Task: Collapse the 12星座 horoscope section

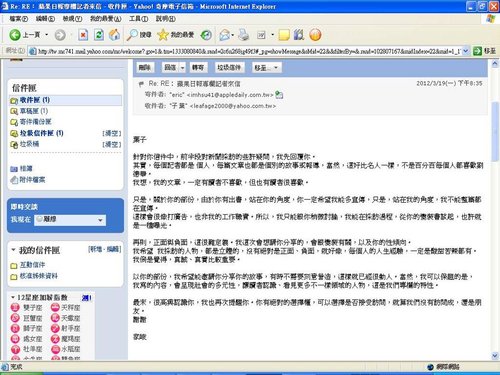Action: pyautogui.click(x=13, y=297)
